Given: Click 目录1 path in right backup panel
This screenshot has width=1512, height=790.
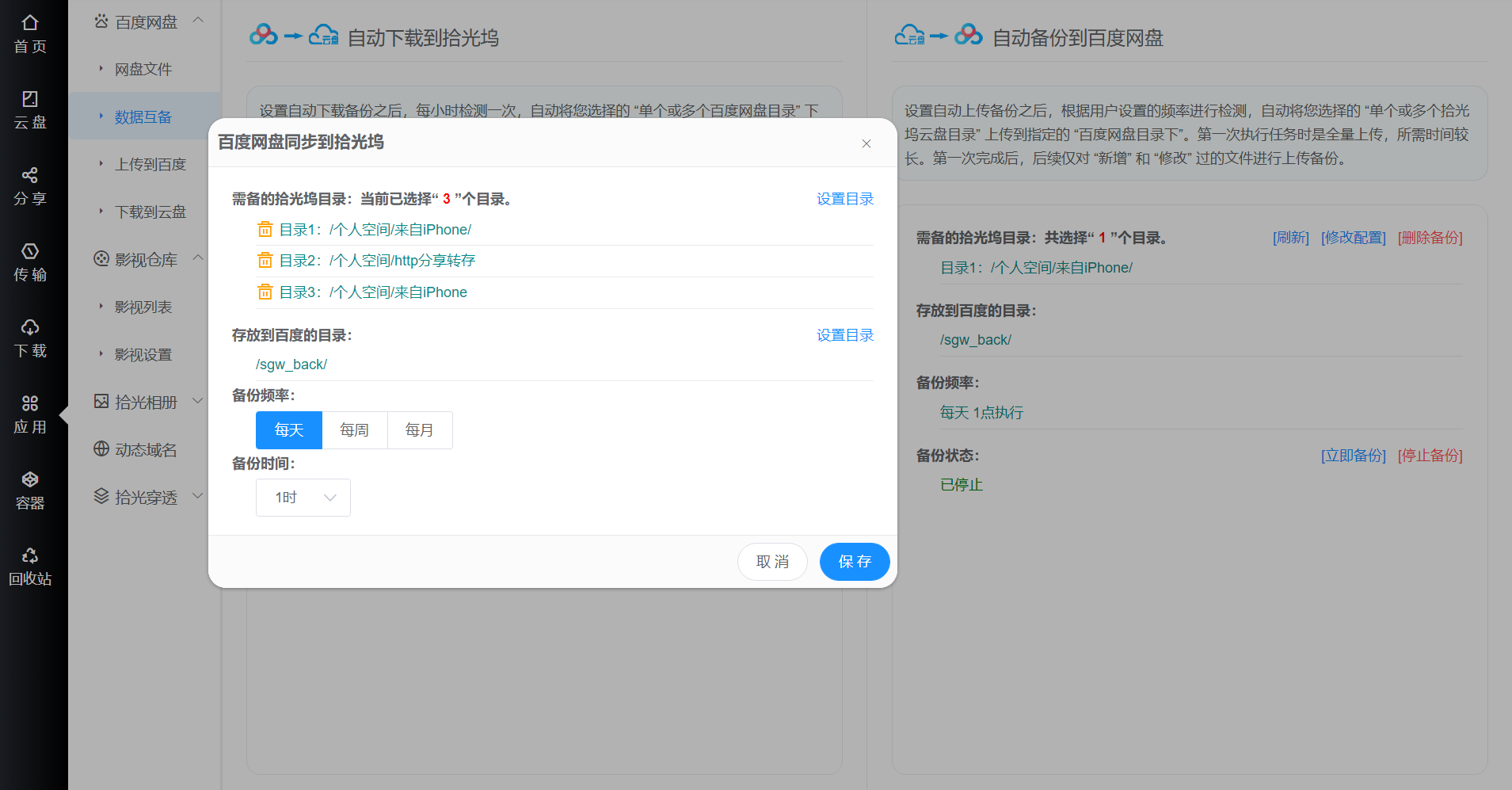Looking at the screenshot, I should pyautogui.click(x=1037, y=268).
